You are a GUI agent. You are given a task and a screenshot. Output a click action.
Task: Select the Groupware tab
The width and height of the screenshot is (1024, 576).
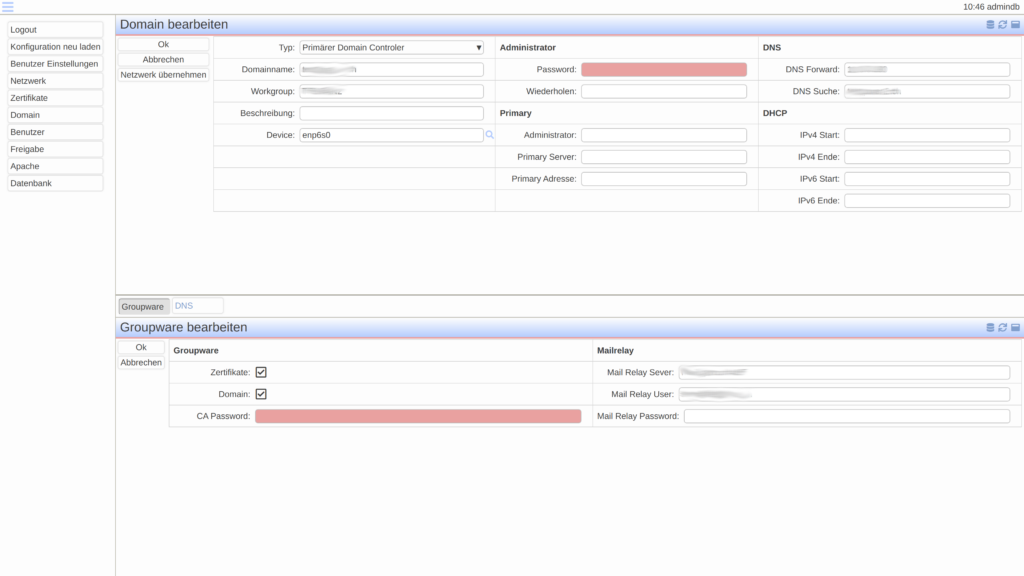tap(143, 306)
